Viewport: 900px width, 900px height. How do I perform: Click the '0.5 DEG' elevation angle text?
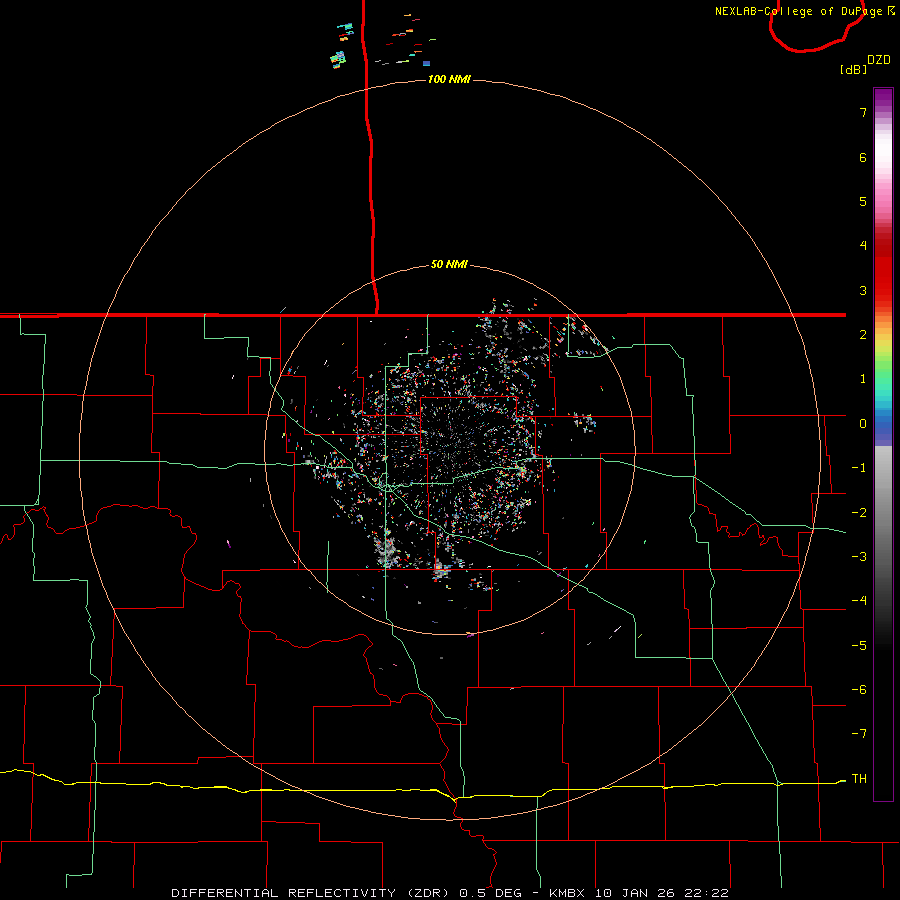pos(491,893)
